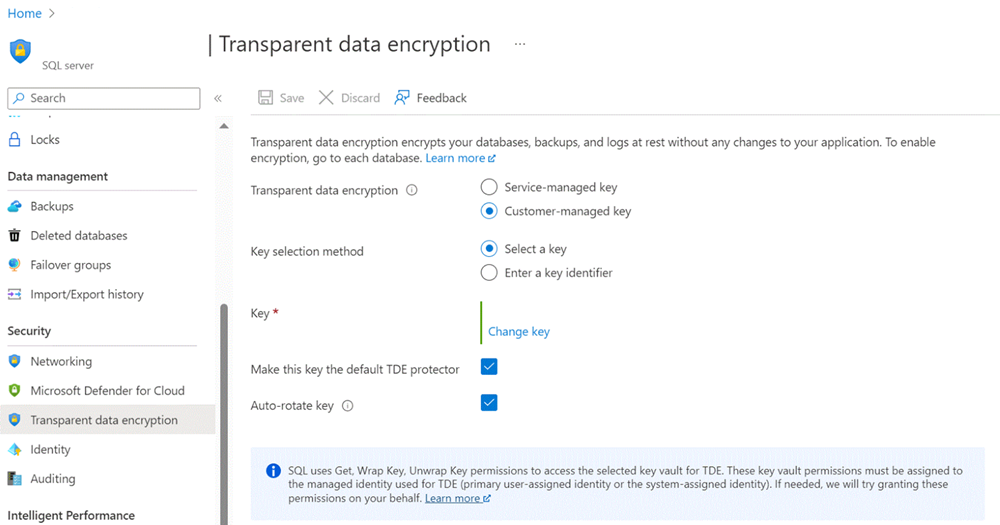This screenshot has height=525, width=1000.
Task: Click the Deleted databases trash icon
Action: coord(14,236)
